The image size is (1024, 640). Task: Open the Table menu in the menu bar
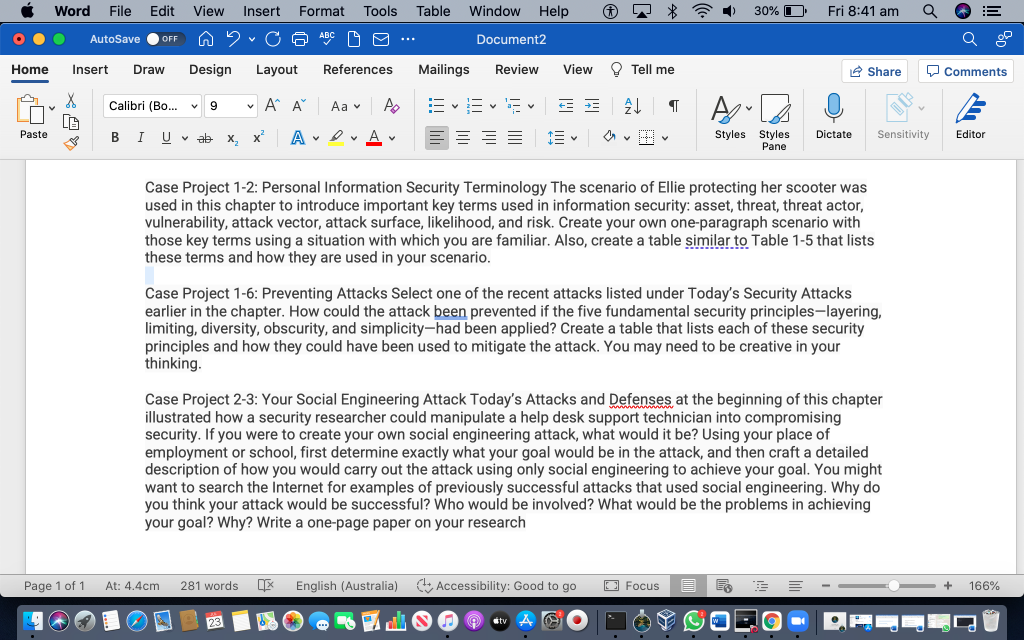click(x=433, y=11)
